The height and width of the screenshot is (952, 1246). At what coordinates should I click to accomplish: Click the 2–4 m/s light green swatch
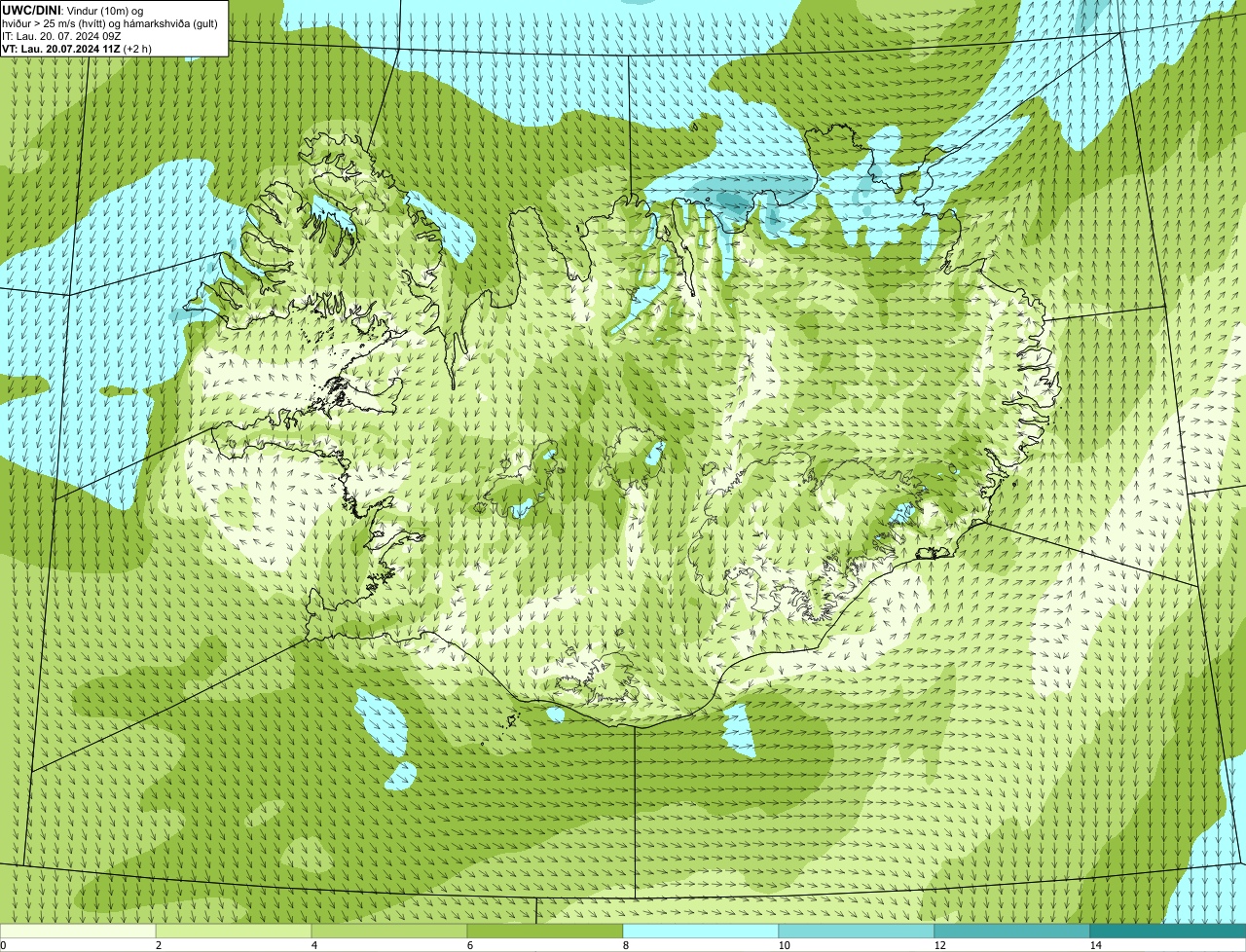[x=234, y=932]
